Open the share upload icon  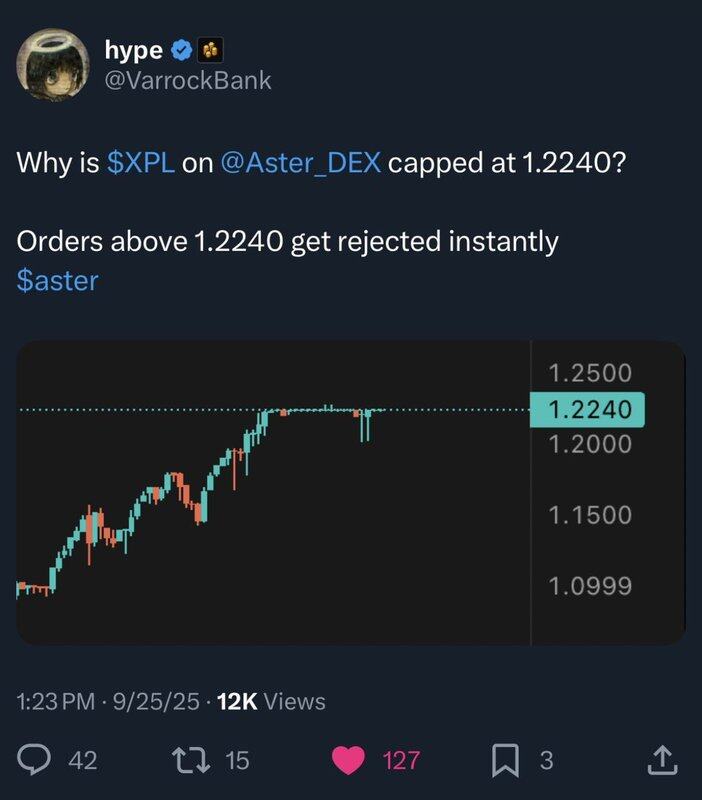click(x=663, y=760)
